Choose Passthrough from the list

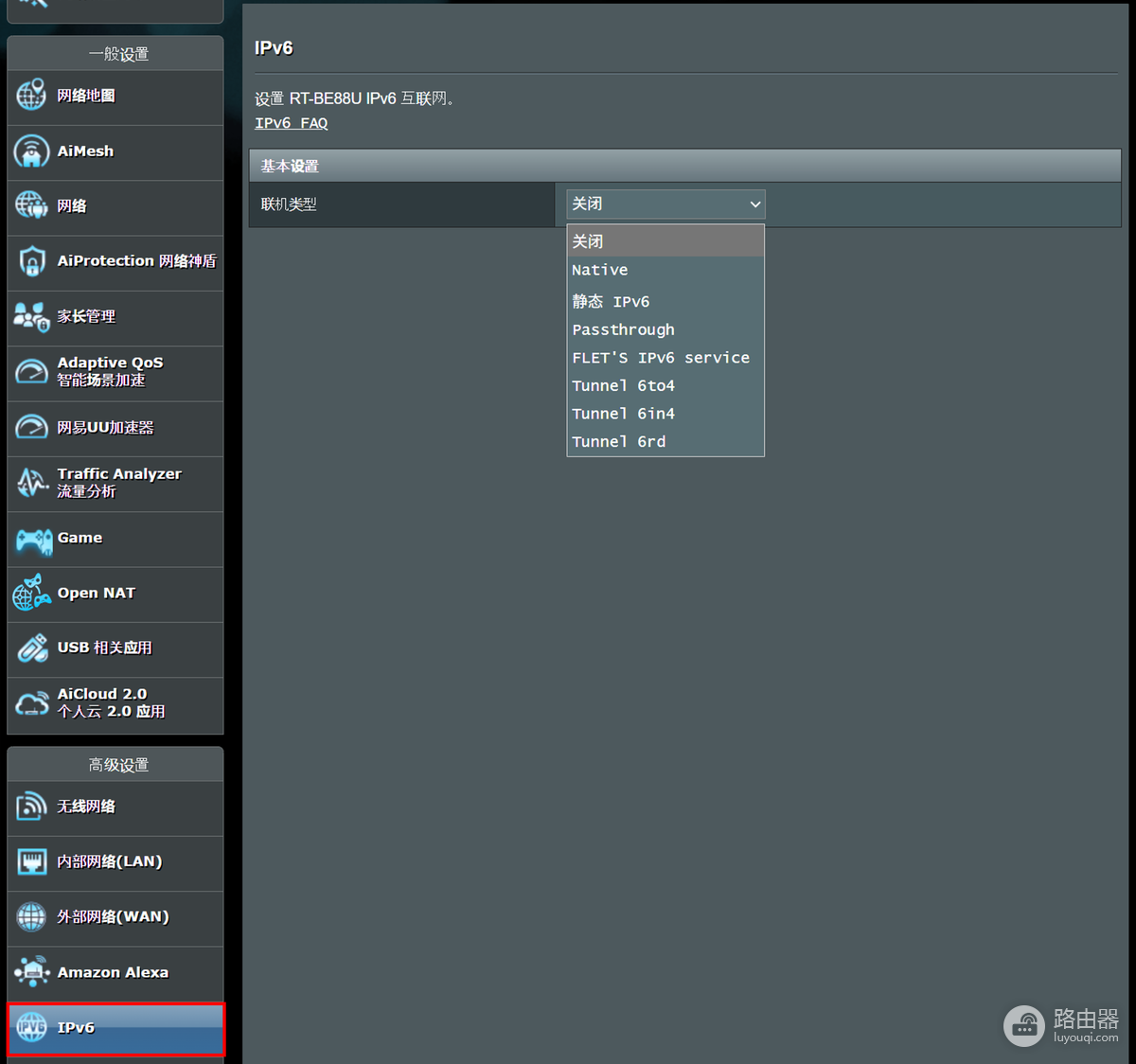(666, 329)
